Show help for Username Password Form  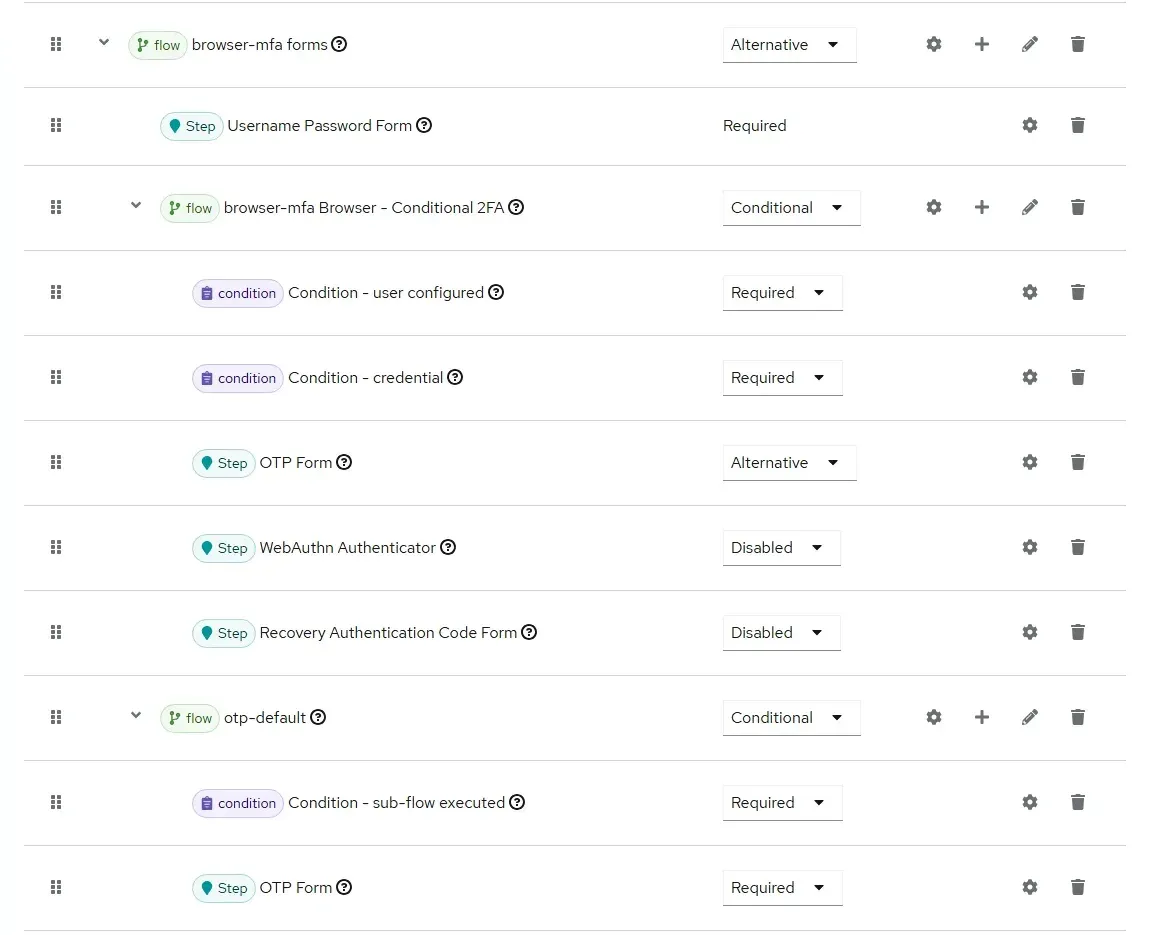tap(424, 125)
